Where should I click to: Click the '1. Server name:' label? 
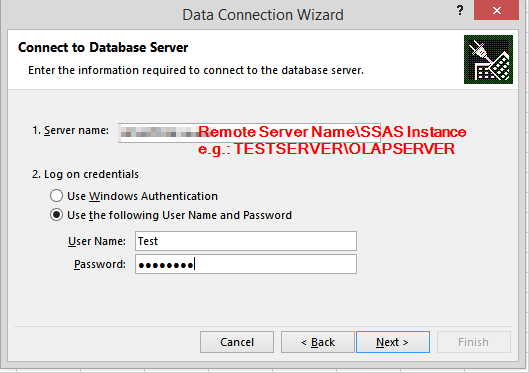coord(70,130)
